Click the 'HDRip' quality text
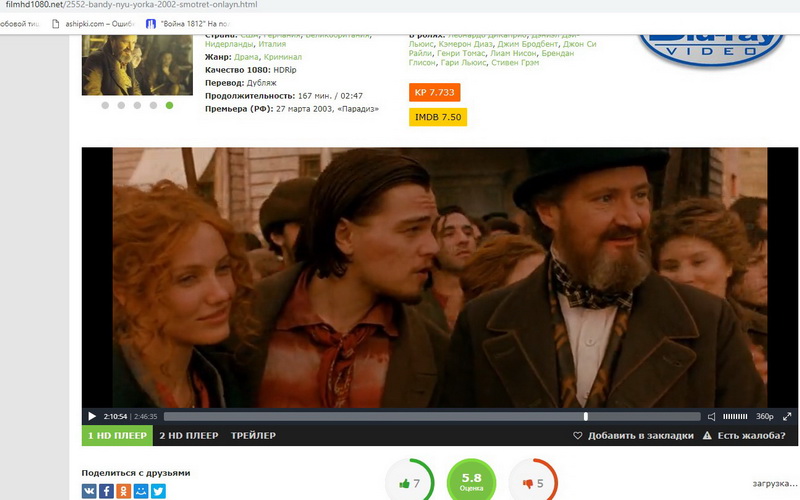Screen dimensions: 800x500 coord(285,70)
